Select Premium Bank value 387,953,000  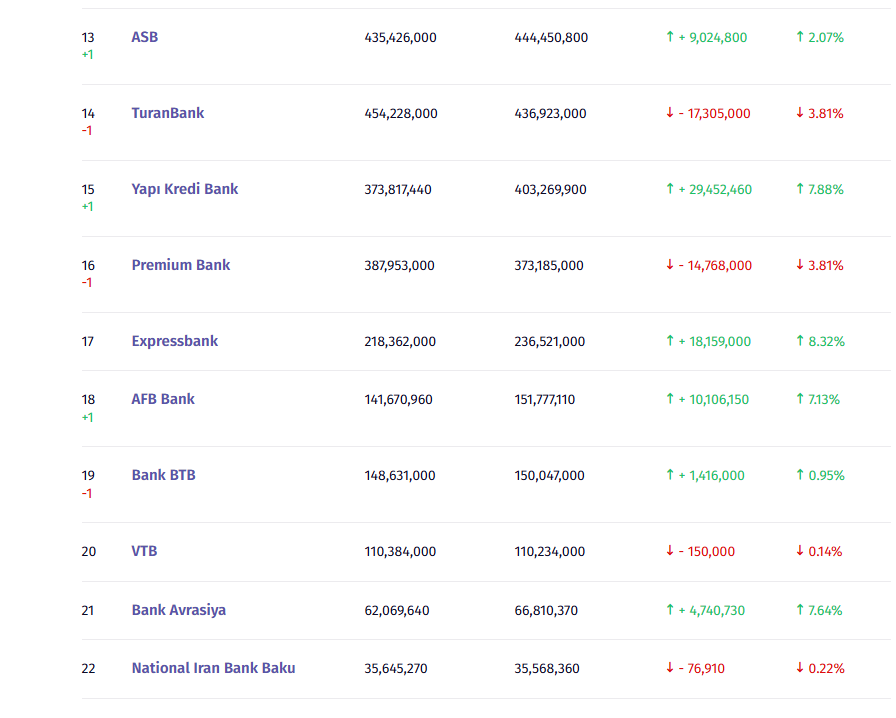pos(399,266)
